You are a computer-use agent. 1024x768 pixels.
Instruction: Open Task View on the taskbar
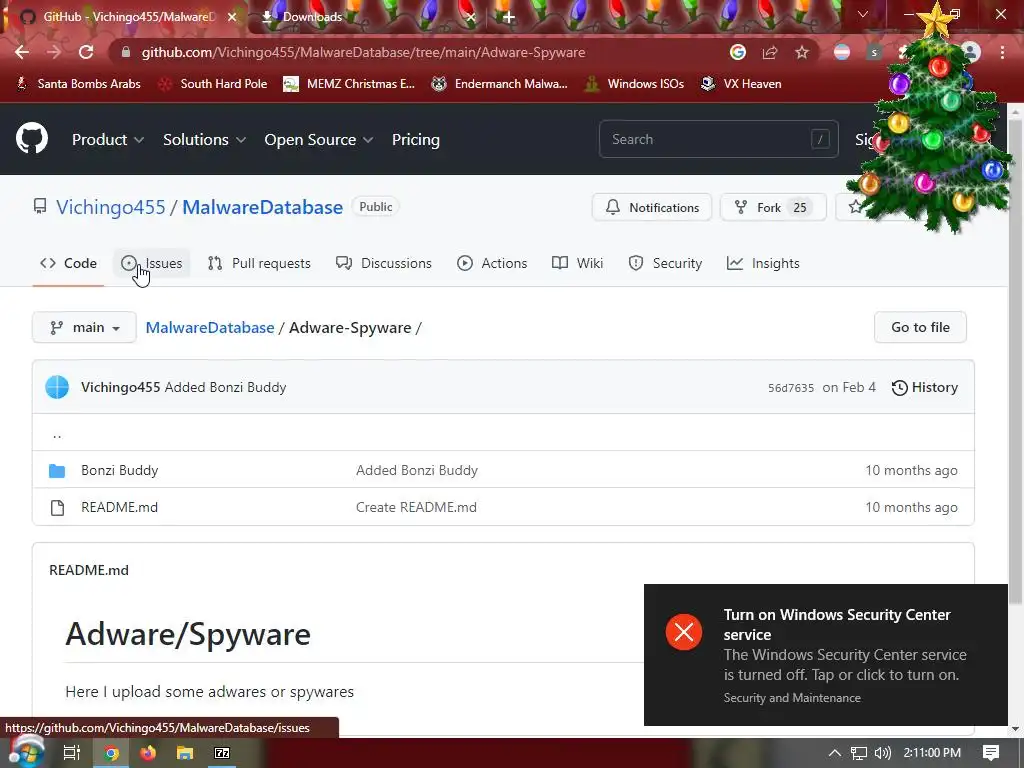(x=72, y=753)
